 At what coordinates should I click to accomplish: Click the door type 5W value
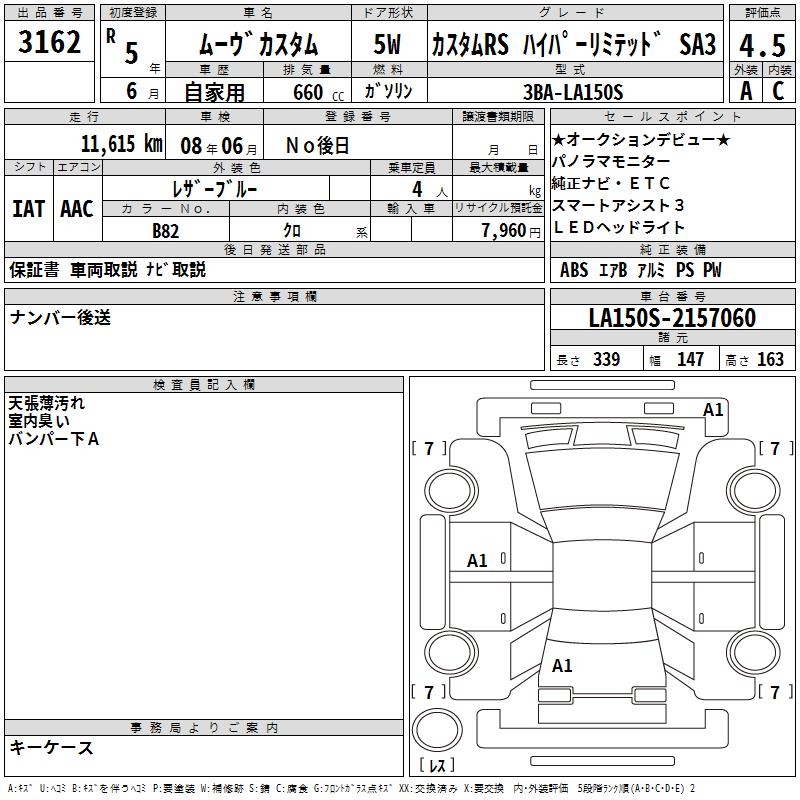click(x=387, y=44)
